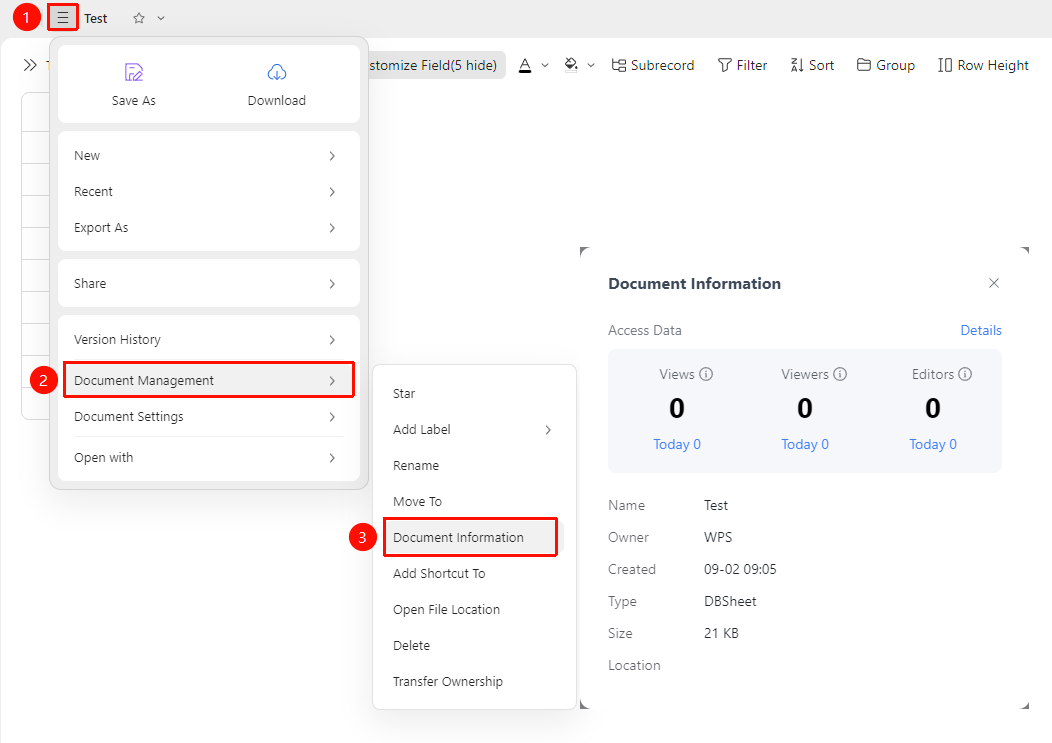
Task: Open the Details link for Access Data
Action: pos(981,330)
